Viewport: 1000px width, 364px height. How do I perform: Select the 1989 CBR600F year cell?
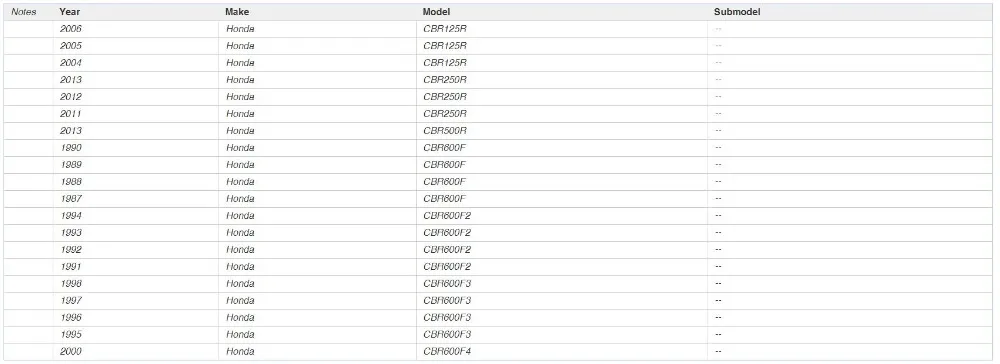click(x=136, y=164)
